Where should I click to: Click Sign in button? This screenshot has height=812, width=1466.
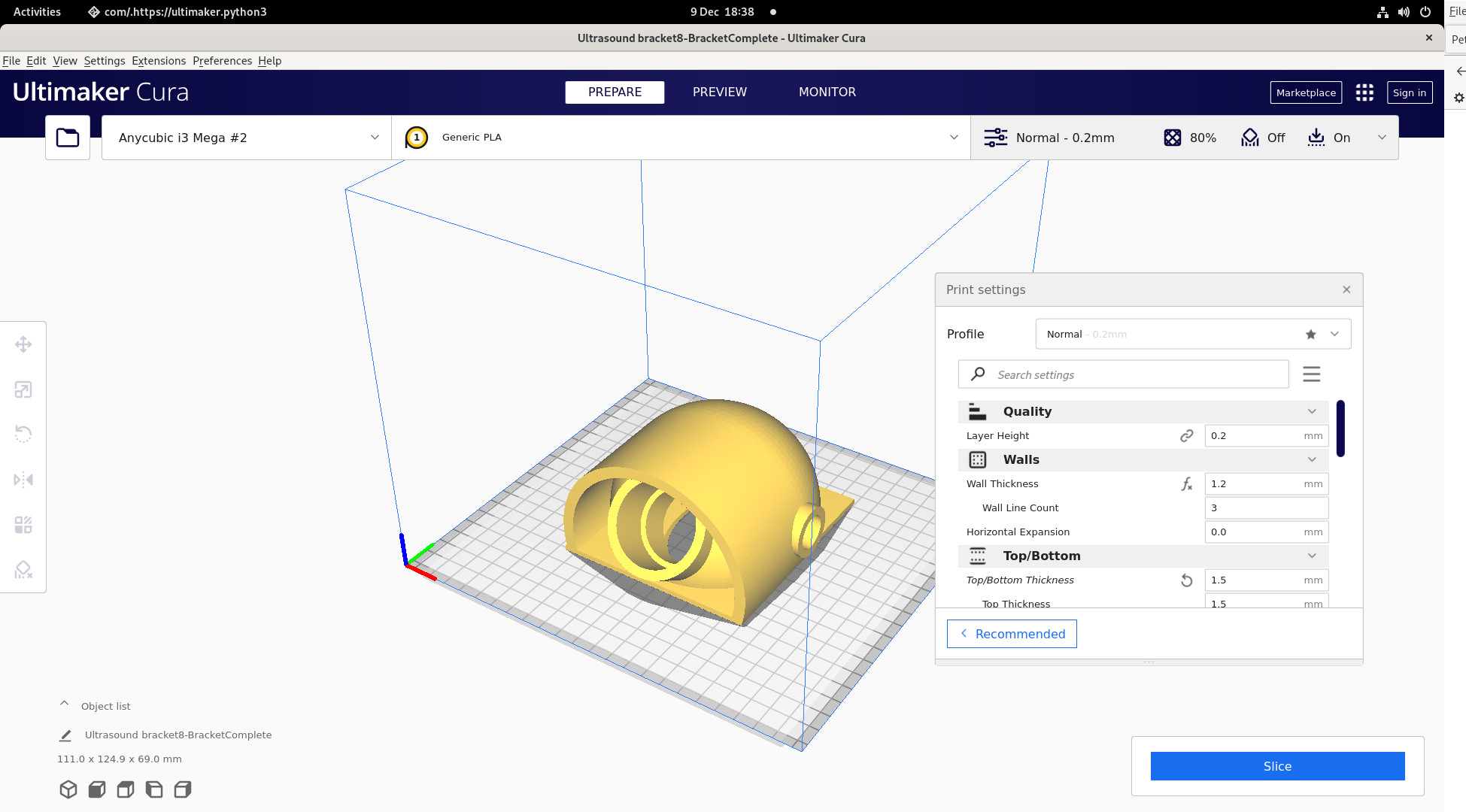(x=1410, y=92)
